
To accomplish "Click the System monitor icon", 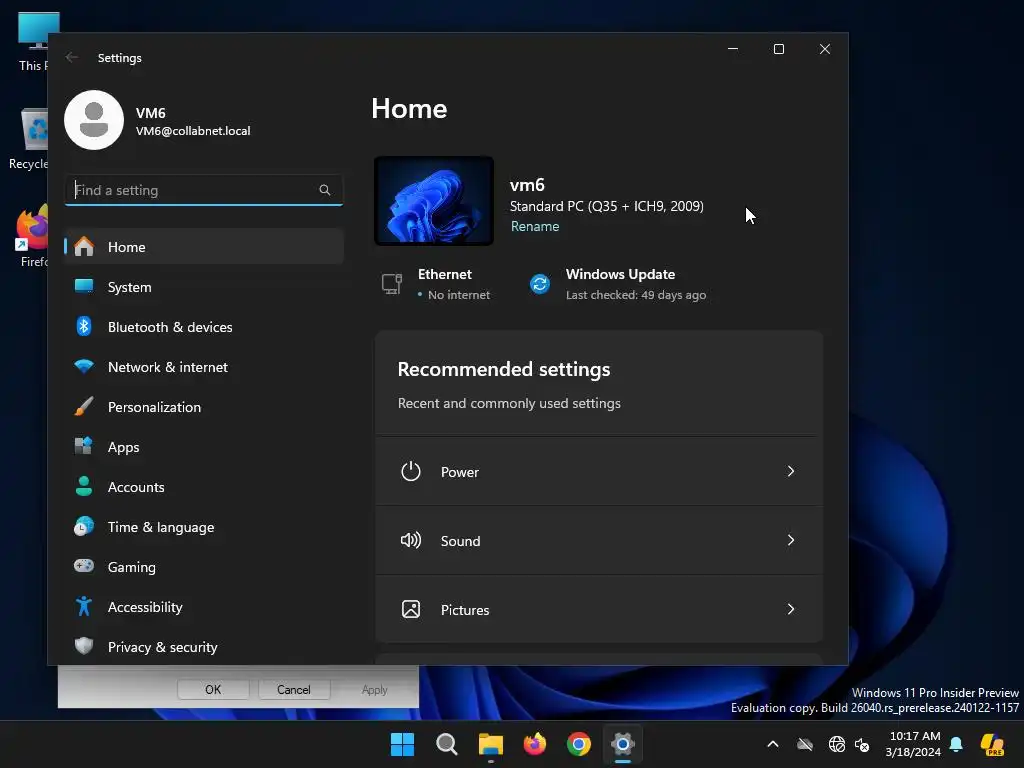I will 84,287.
